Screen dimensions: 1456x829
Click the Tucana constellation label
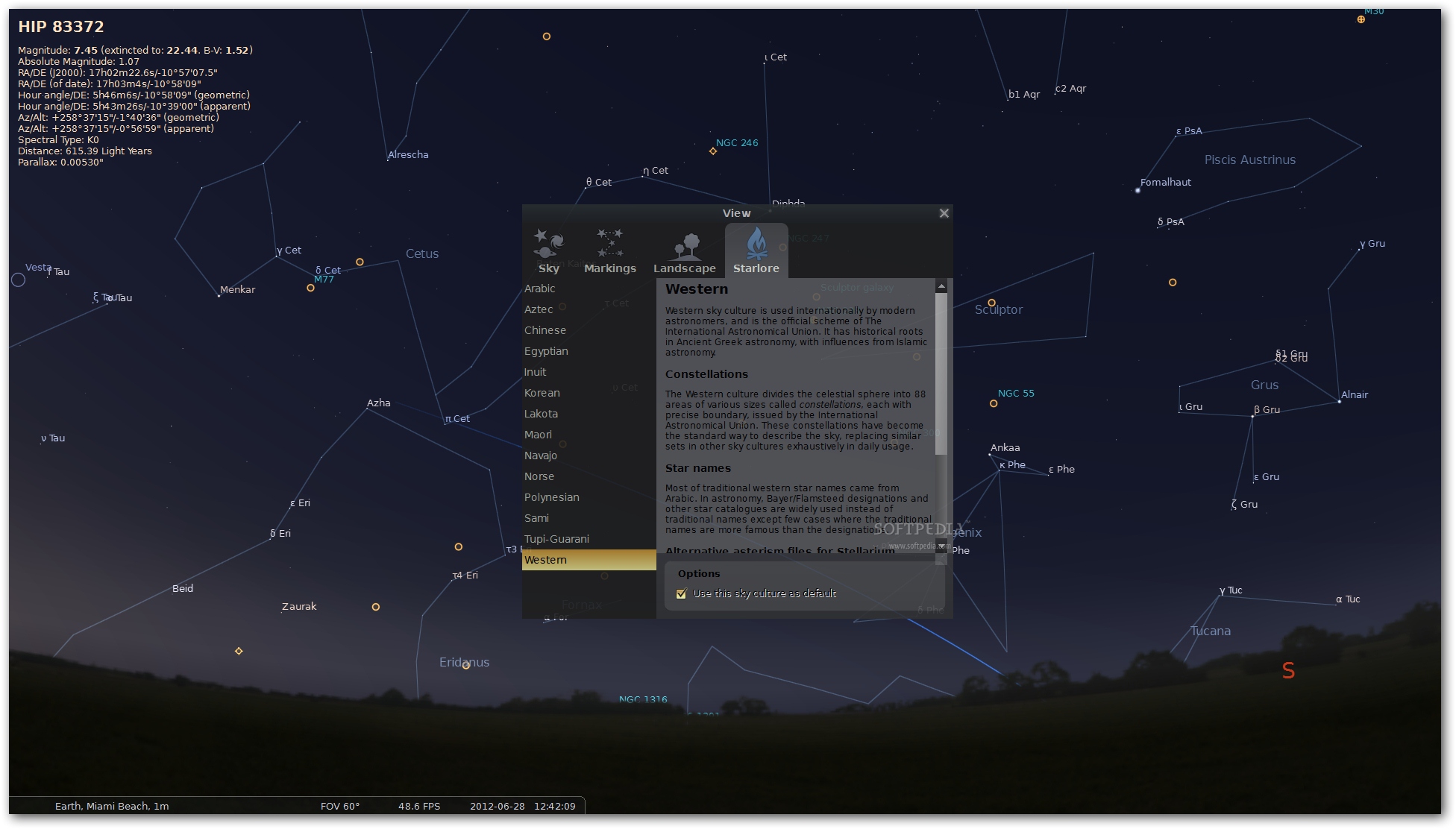click(x=1211, y=631)
